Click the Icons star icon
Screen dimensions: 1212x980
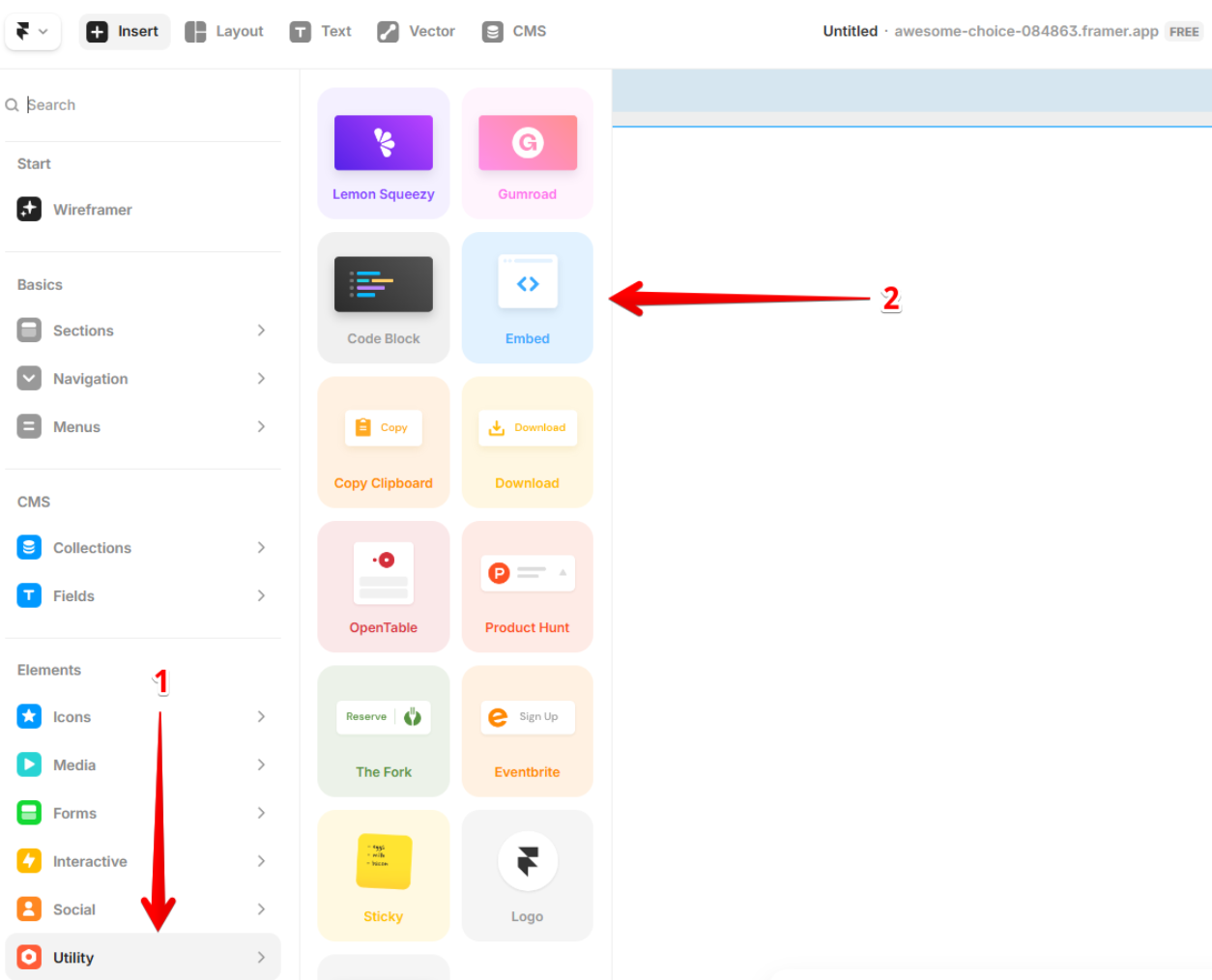[x=29, y=716]
